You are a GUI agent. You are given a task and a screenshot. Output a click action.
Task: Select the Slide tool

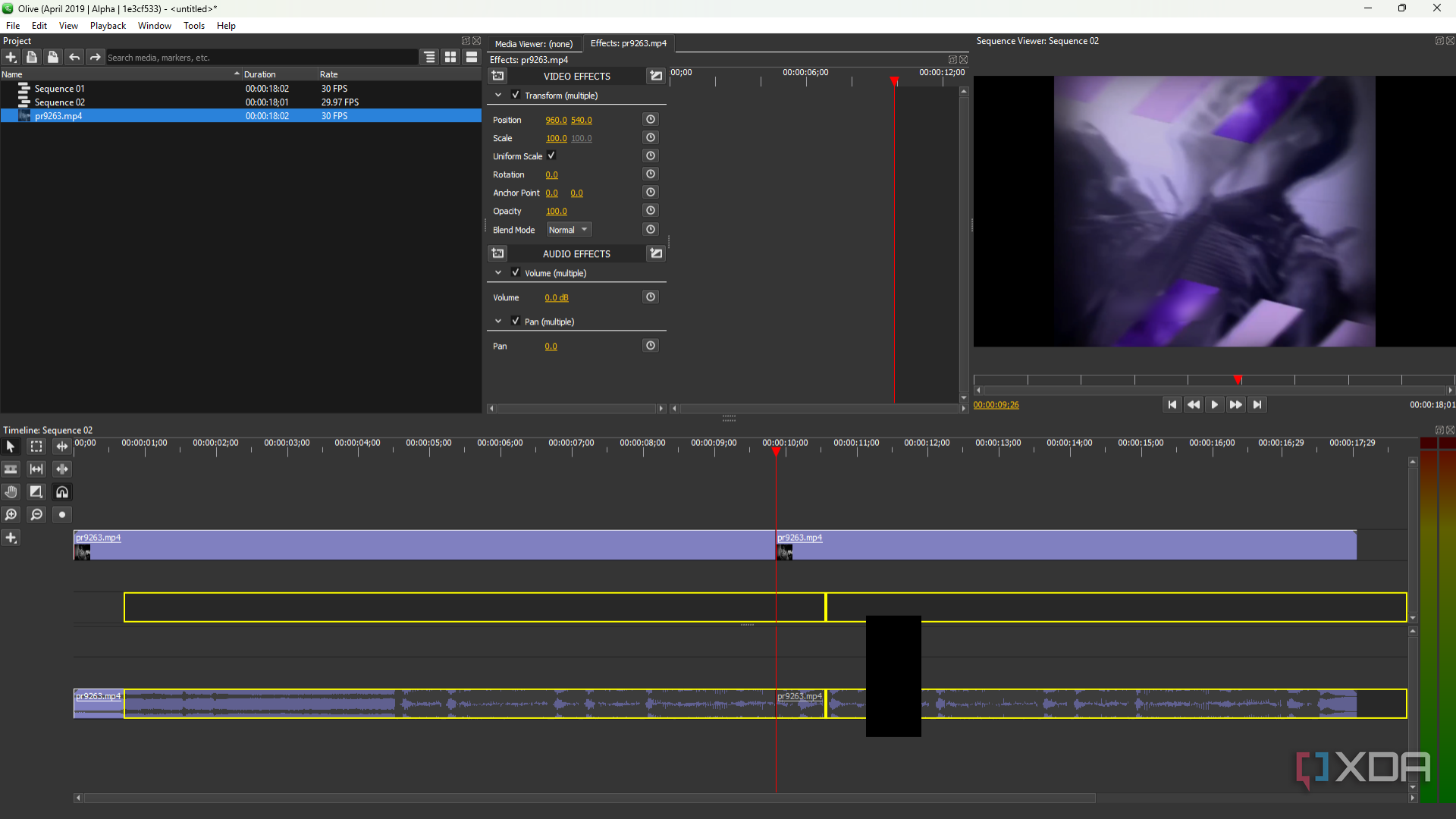(x=62, y=469)
